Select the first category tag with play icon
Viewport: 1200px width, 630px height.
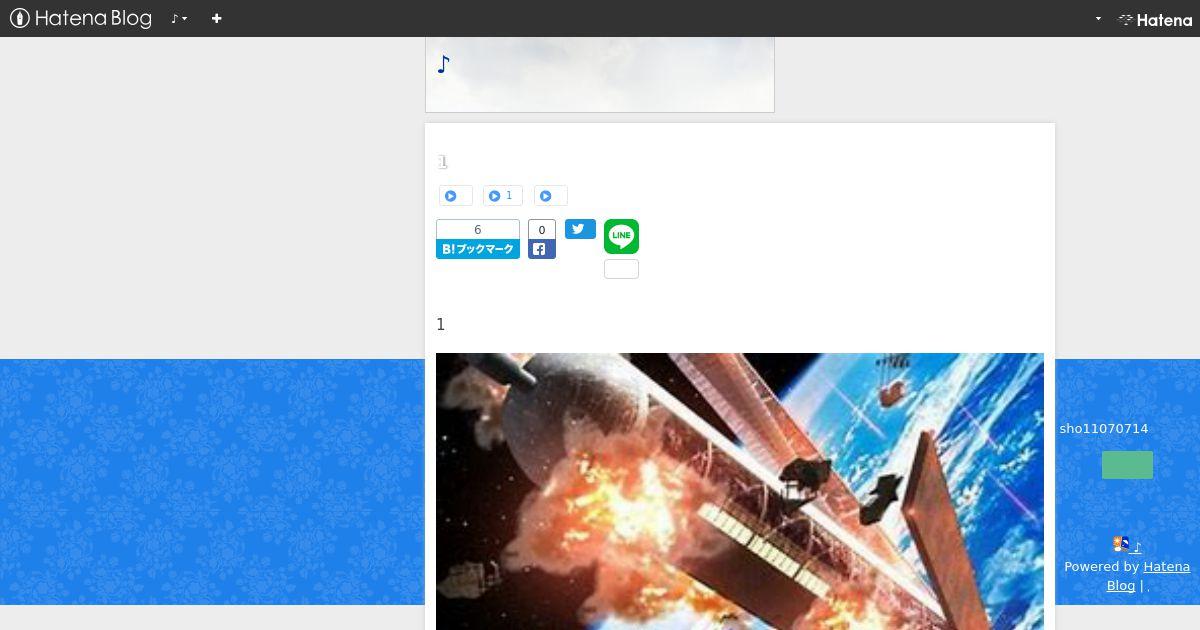tap(455, 196)
